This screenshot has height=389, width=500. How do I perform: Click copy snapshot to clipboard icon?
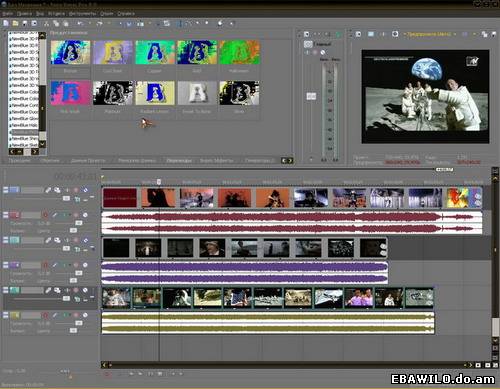(x=484, y=34)
